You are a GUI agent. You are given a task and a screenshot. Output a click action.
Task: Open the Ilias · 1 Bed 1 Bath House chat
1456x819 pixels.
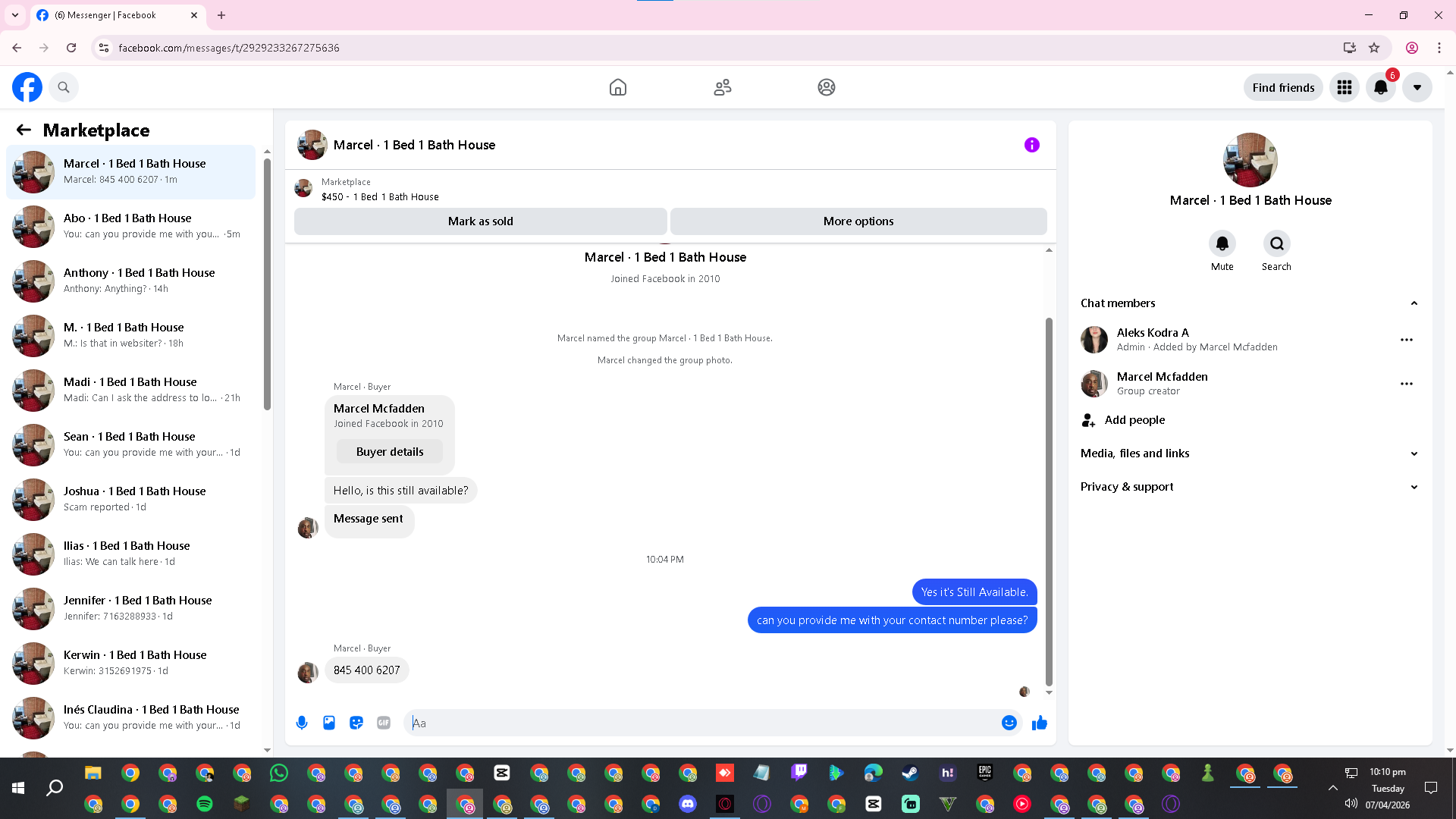coord(131,554)
